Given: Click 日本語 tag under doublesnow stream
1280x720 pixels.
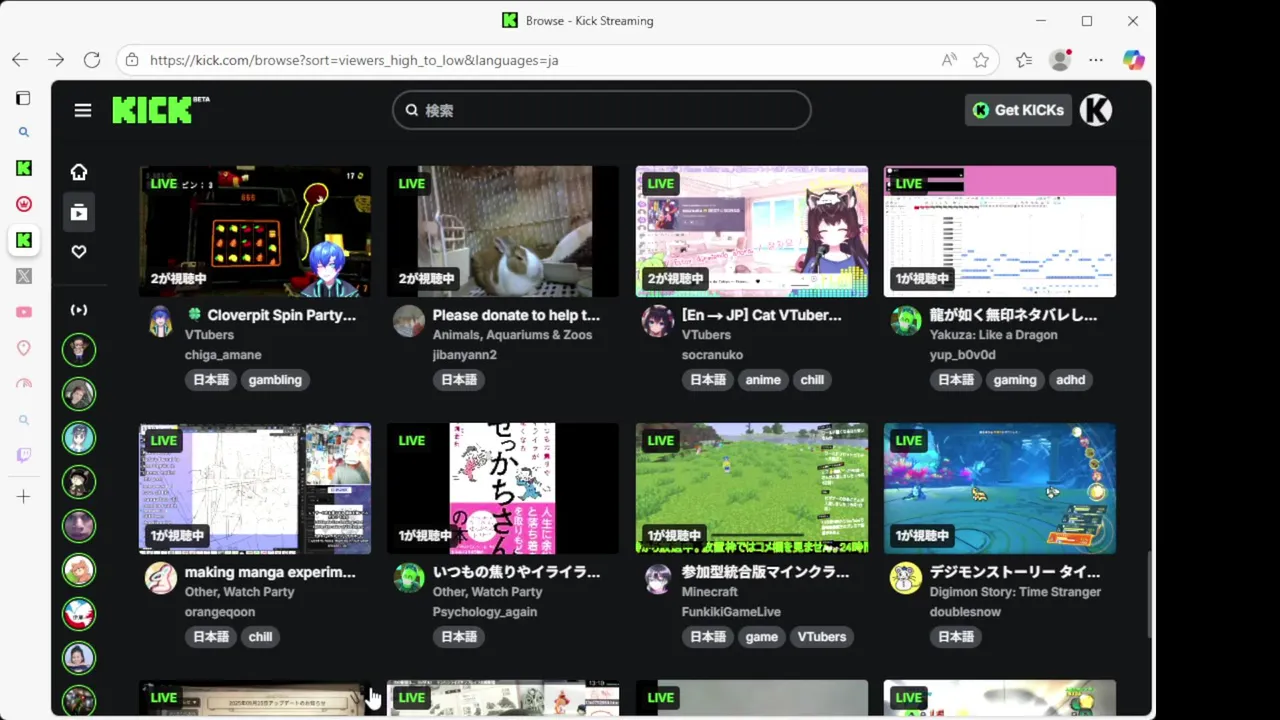Looking at the screenshot, I should (x=956, y=637).
